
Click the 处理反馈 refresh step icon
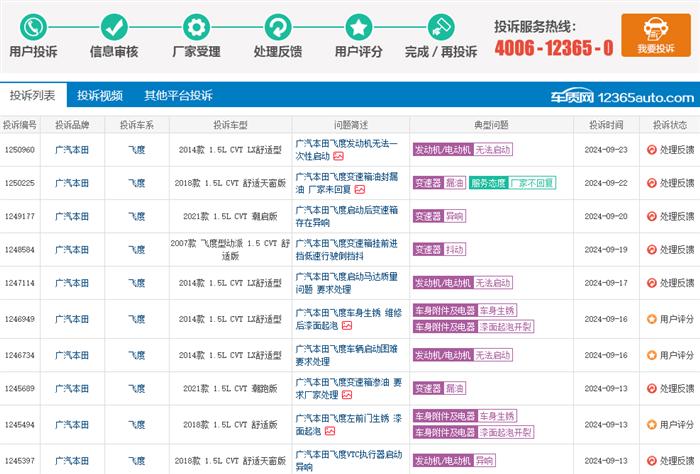coord(278,27)
